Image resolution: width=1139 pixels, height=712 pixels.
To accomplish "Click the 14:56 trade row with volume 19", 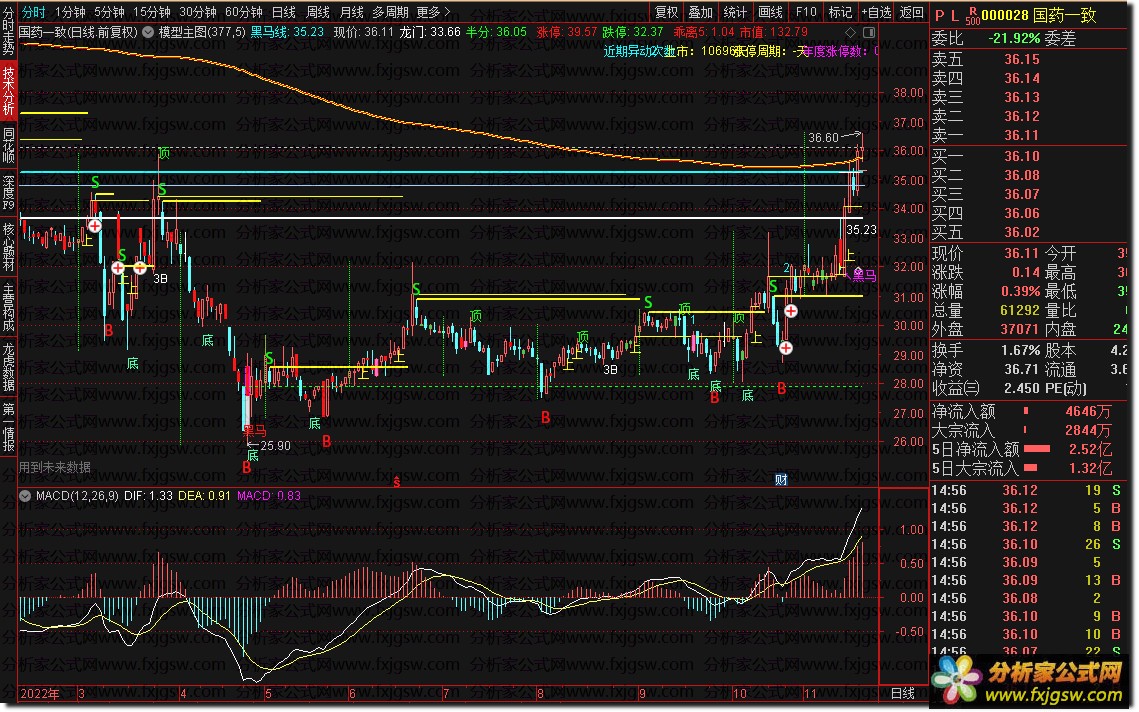I will coord(1028,490).
